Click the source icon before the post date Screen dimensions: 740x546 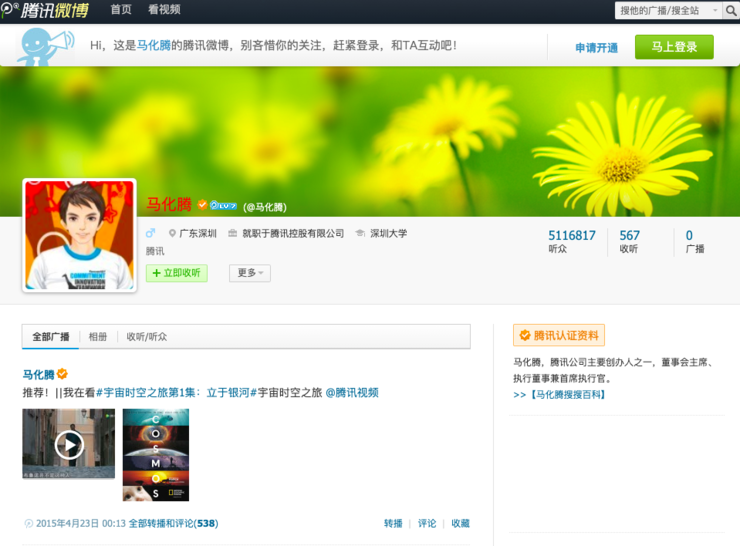28,523
